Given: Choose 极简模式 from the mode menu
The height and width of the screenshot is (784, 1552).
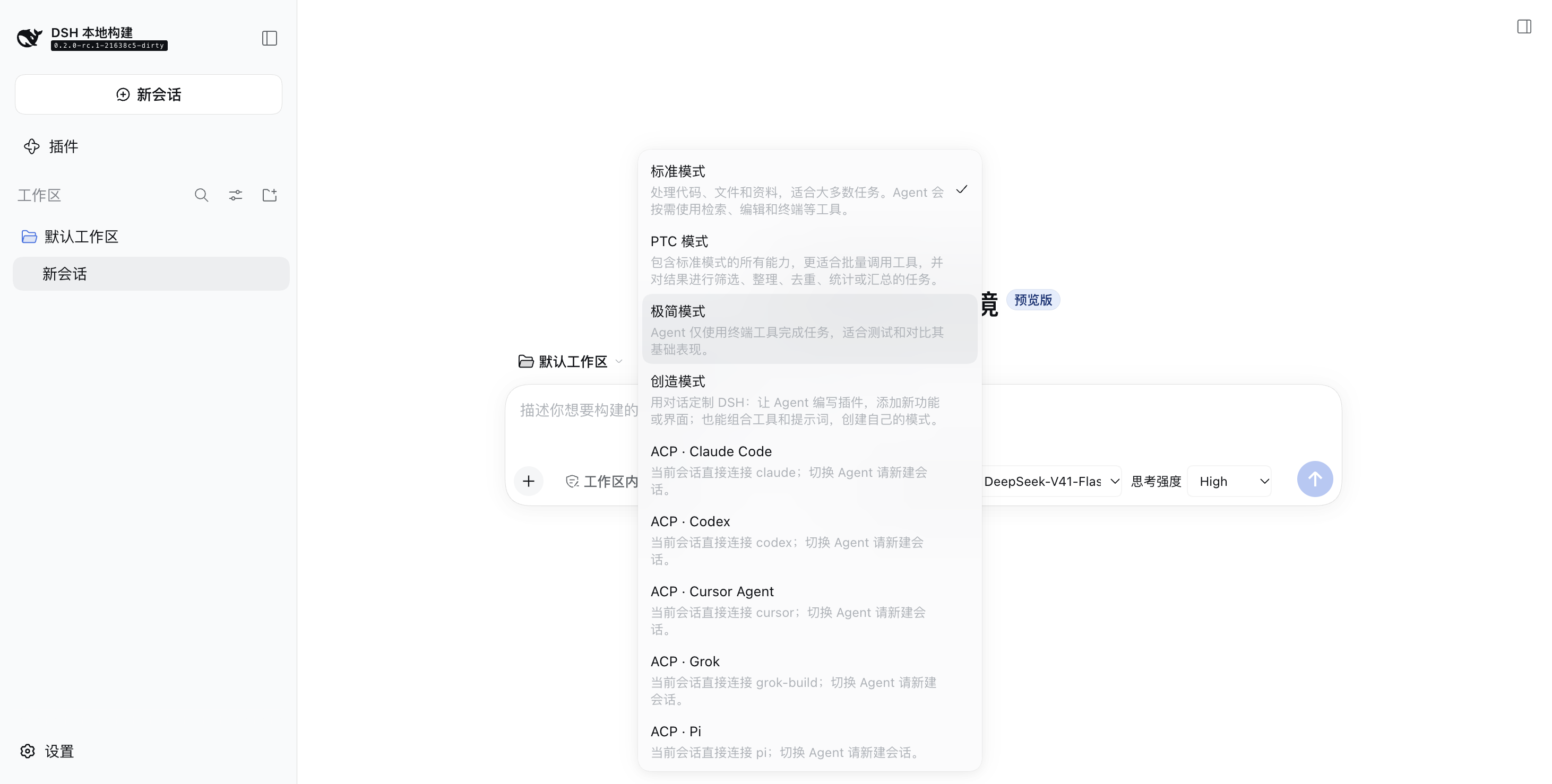Looking at the screenshot, I should pos(809,329).
